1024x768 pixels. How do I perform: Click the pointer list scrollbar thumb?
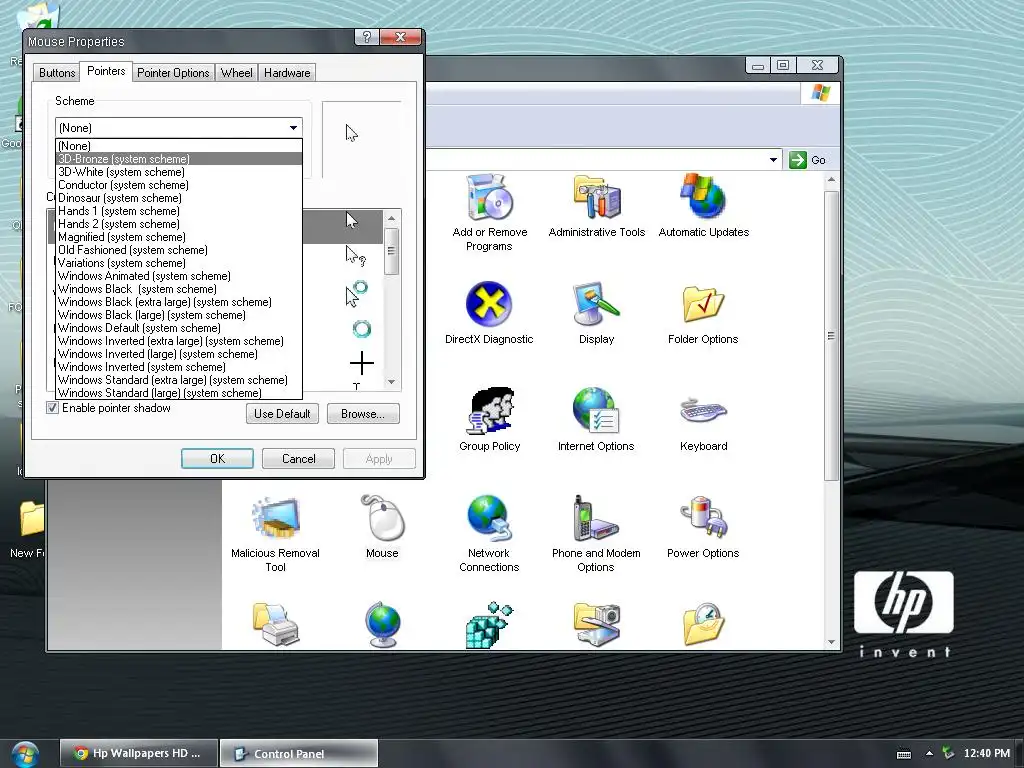391,251
